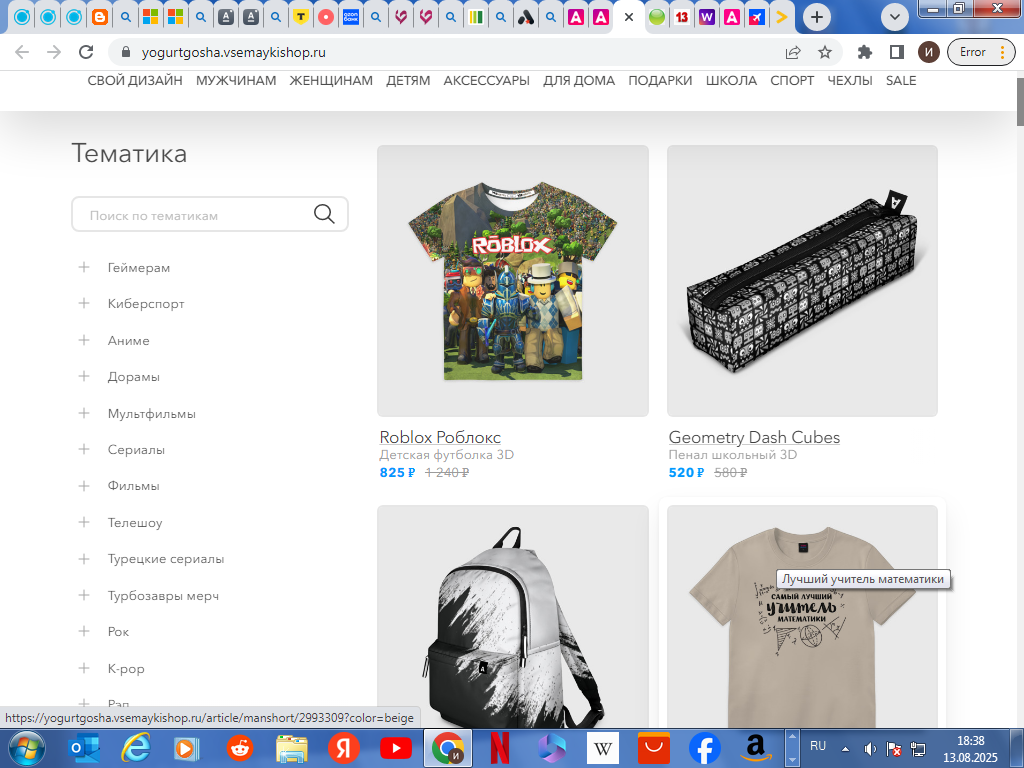
Task: Open the tab search dropdown arrow
Action: (x=895, y=17)
